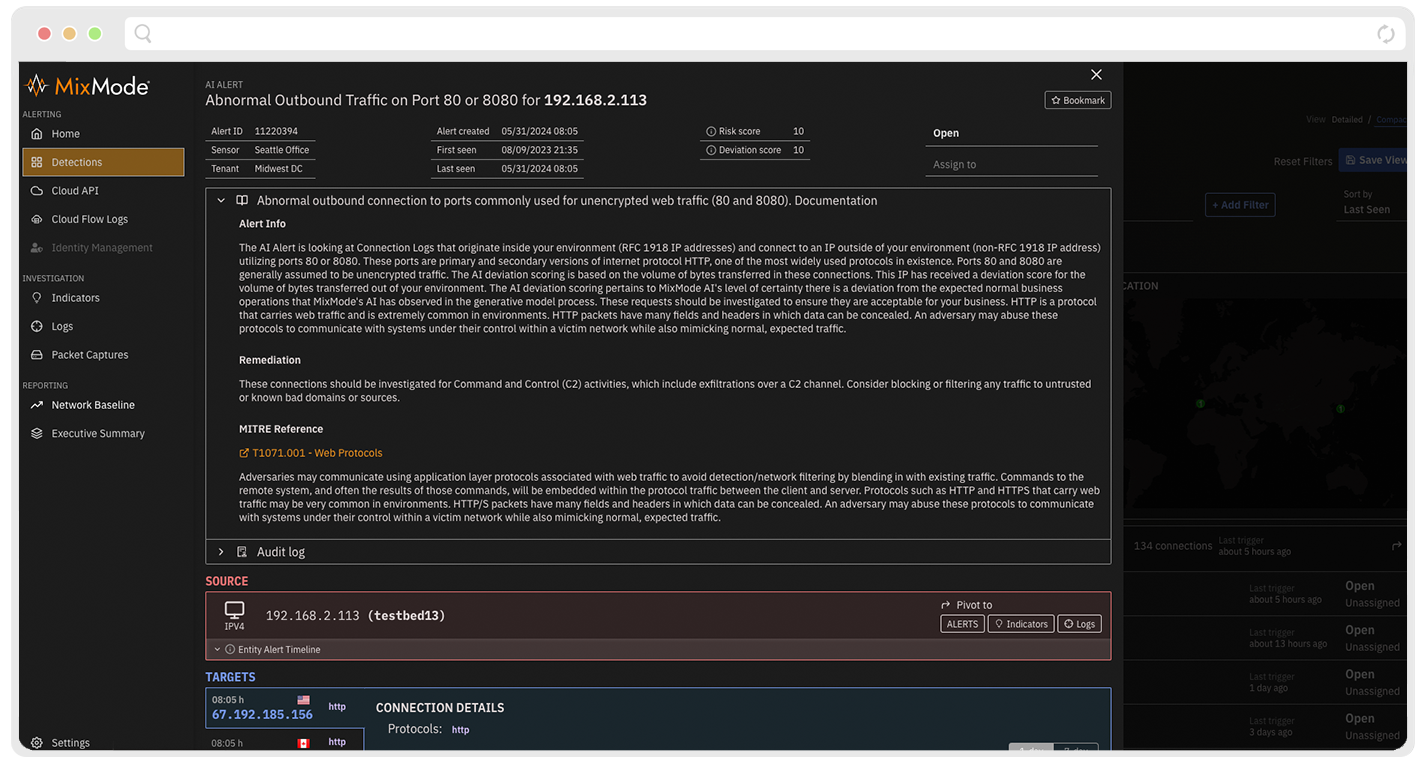Expand the Audit log section
The width and height of the screenshot is (1425, 764).
(x=221, y=552)
